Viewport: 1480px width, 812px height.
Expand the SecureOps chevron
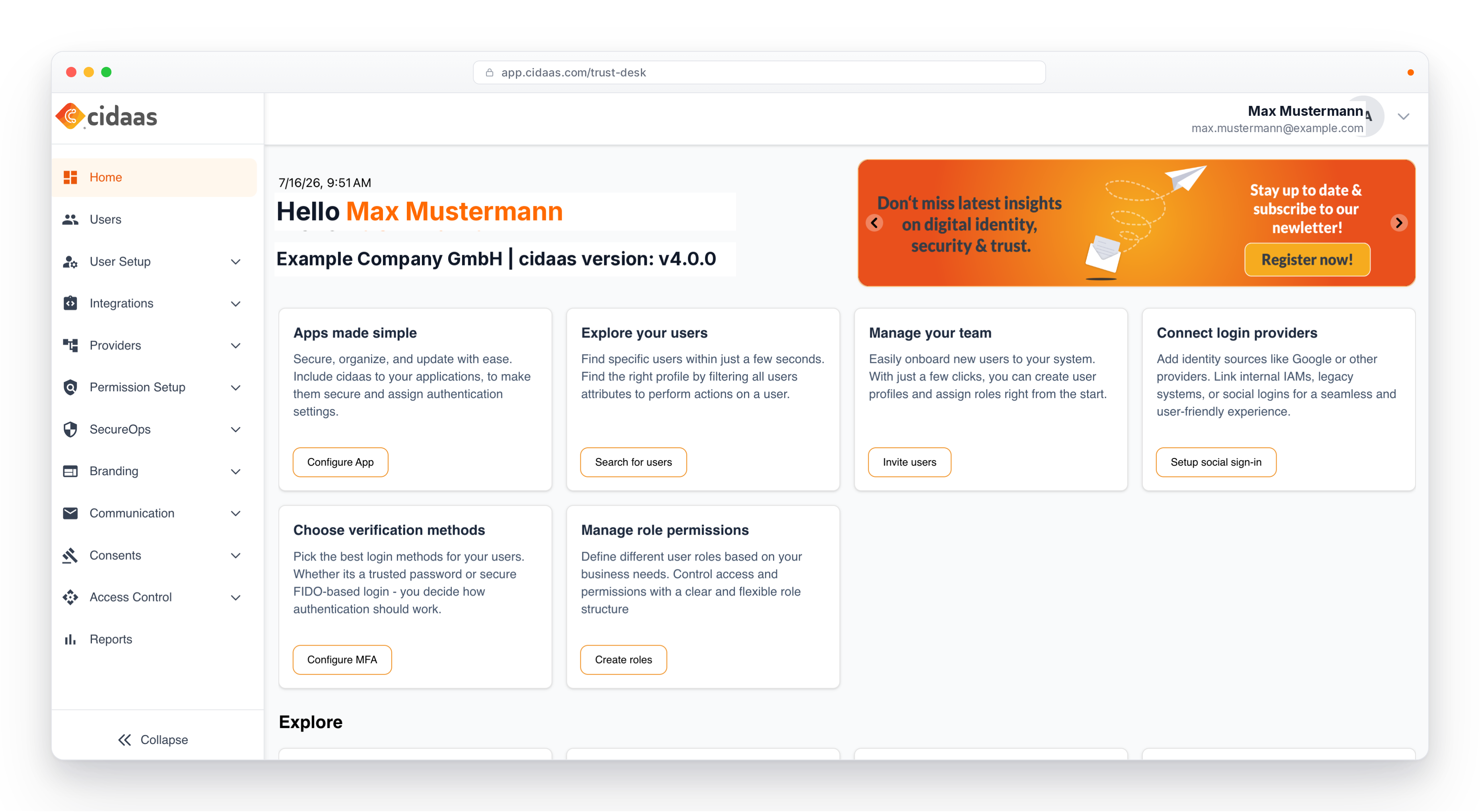click(236, 429)
